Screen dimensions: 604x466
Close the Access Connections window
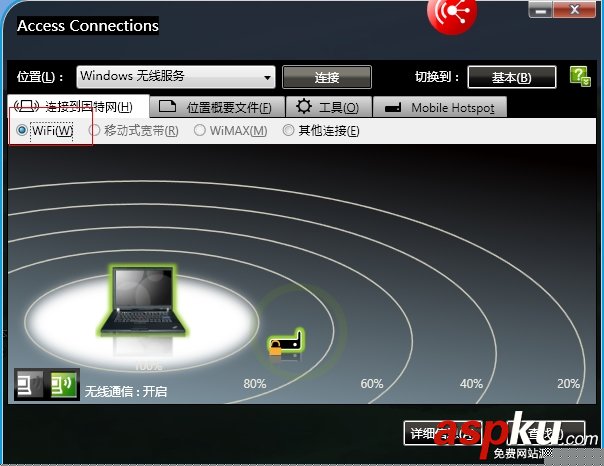[575, 10]
